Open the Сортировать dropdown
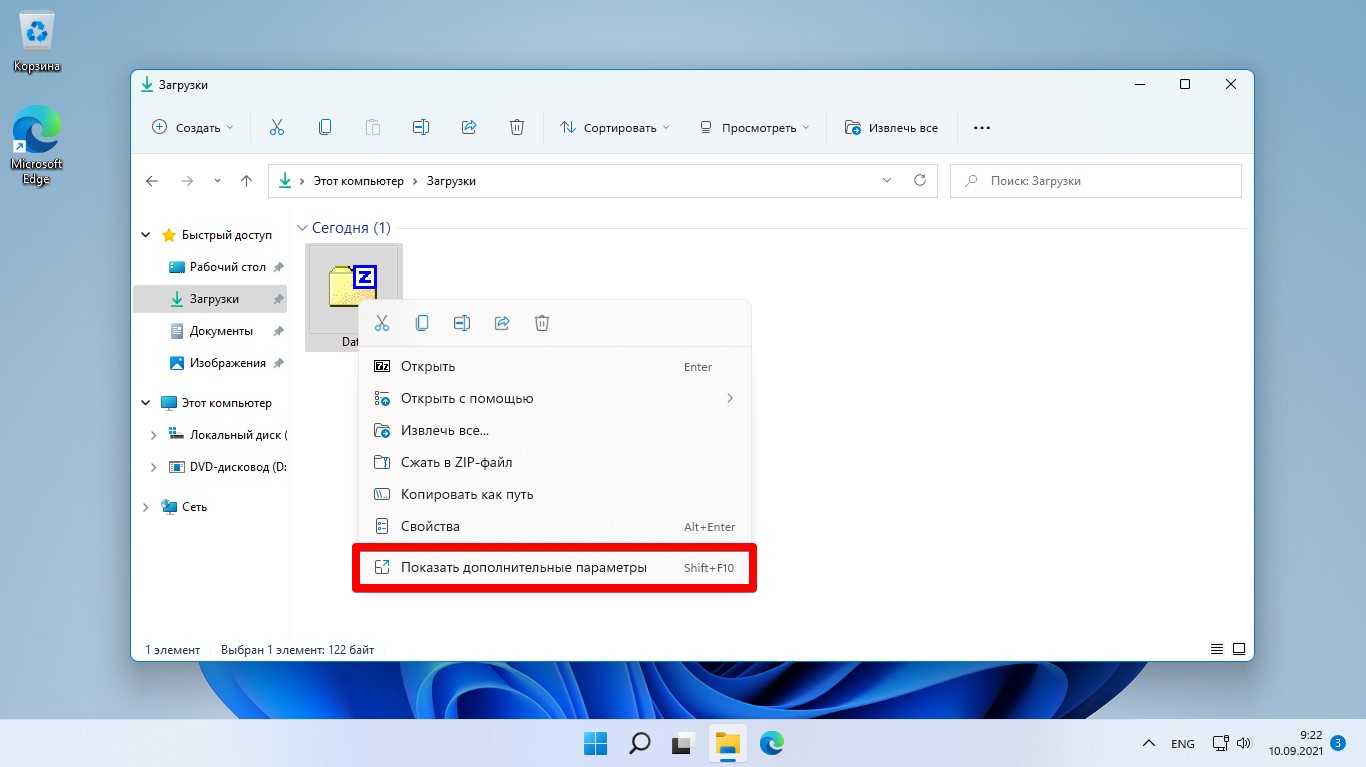 click(x=614, y=128)
